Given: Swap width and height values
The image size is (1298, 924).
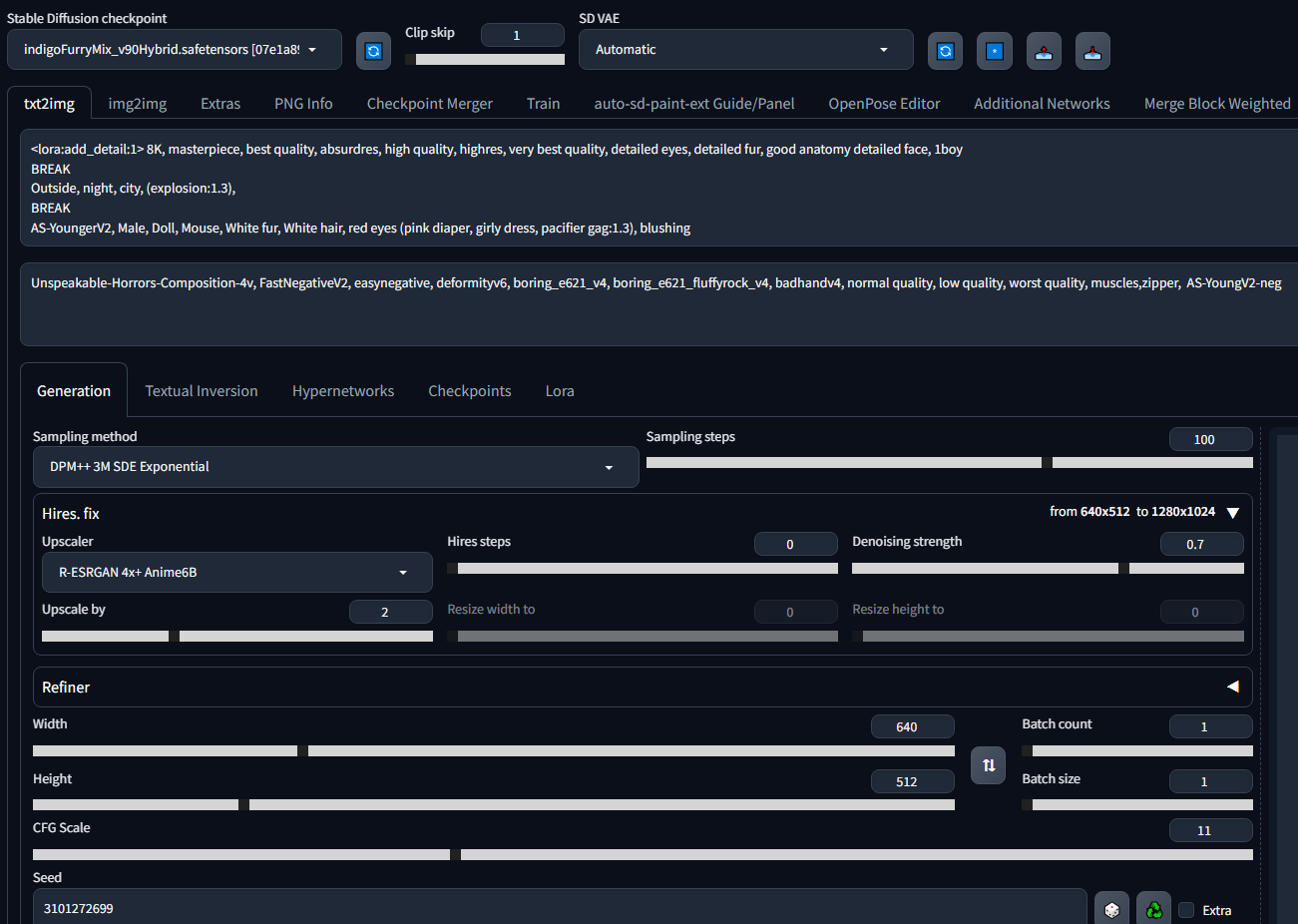Looking at the screenshot, I should pos(988,765).
